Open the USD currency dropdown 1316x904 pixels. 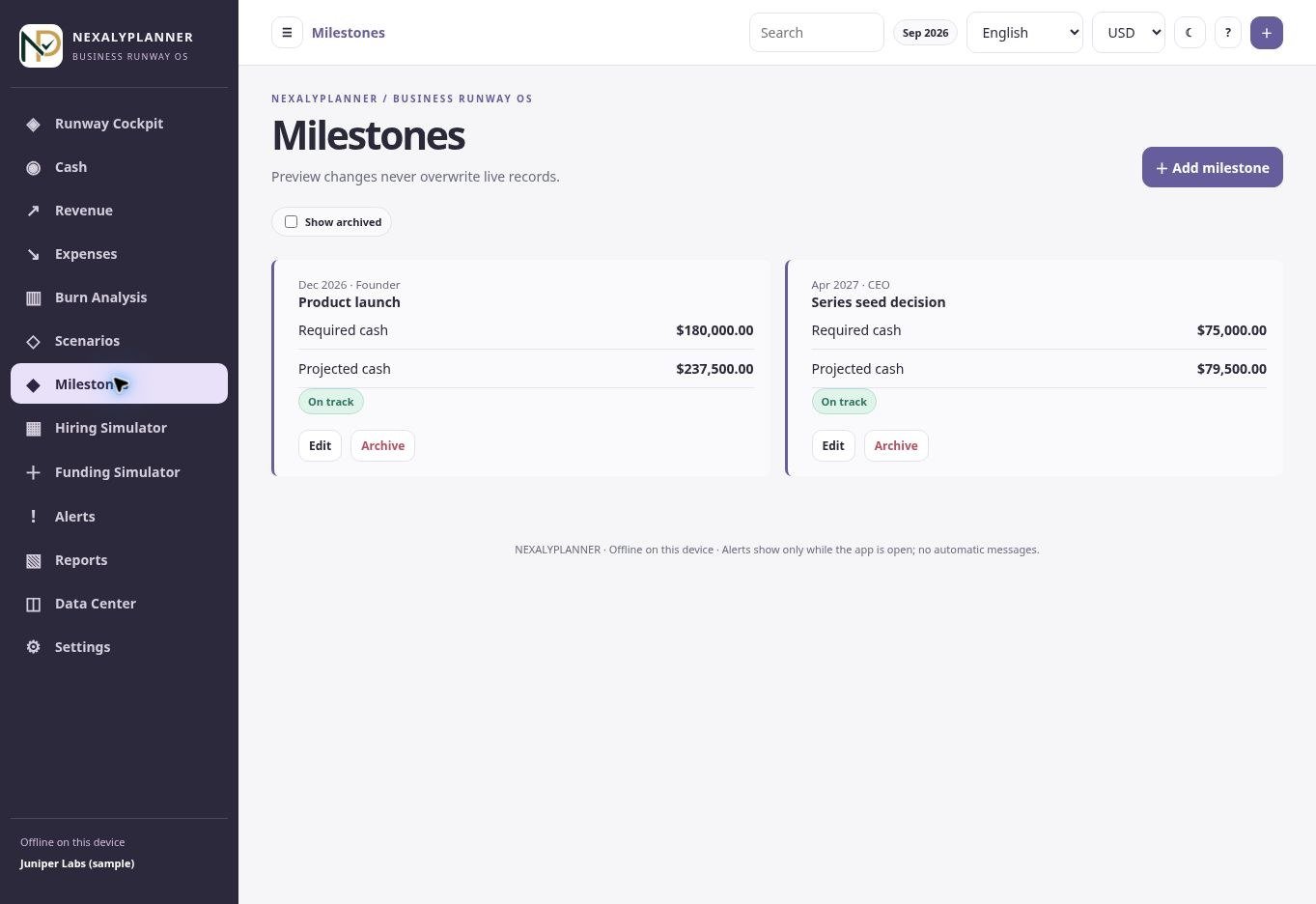pyautogui.click(x=1129, y=33)
